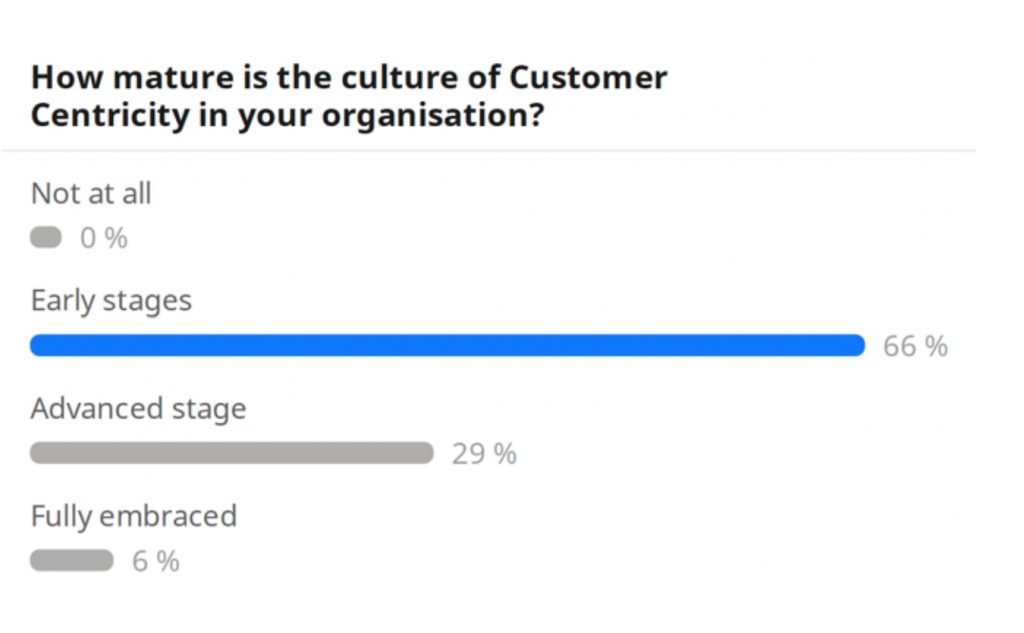The height and width of the screenshot is (633, 1024).
Task: Click the '66 %' percentage value
Action: pyautogui.click(x=915, y=346)
